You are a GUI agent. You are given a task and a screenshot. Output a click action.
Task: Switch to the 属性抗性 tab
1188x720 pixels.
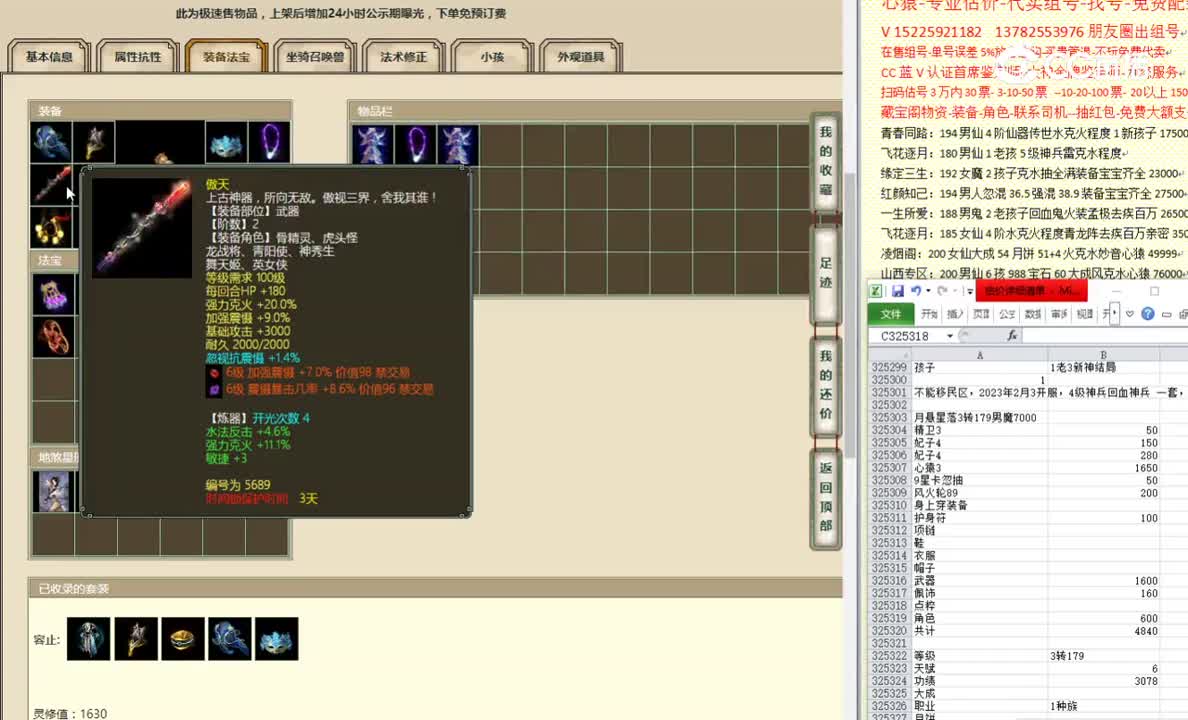point(138,56)
